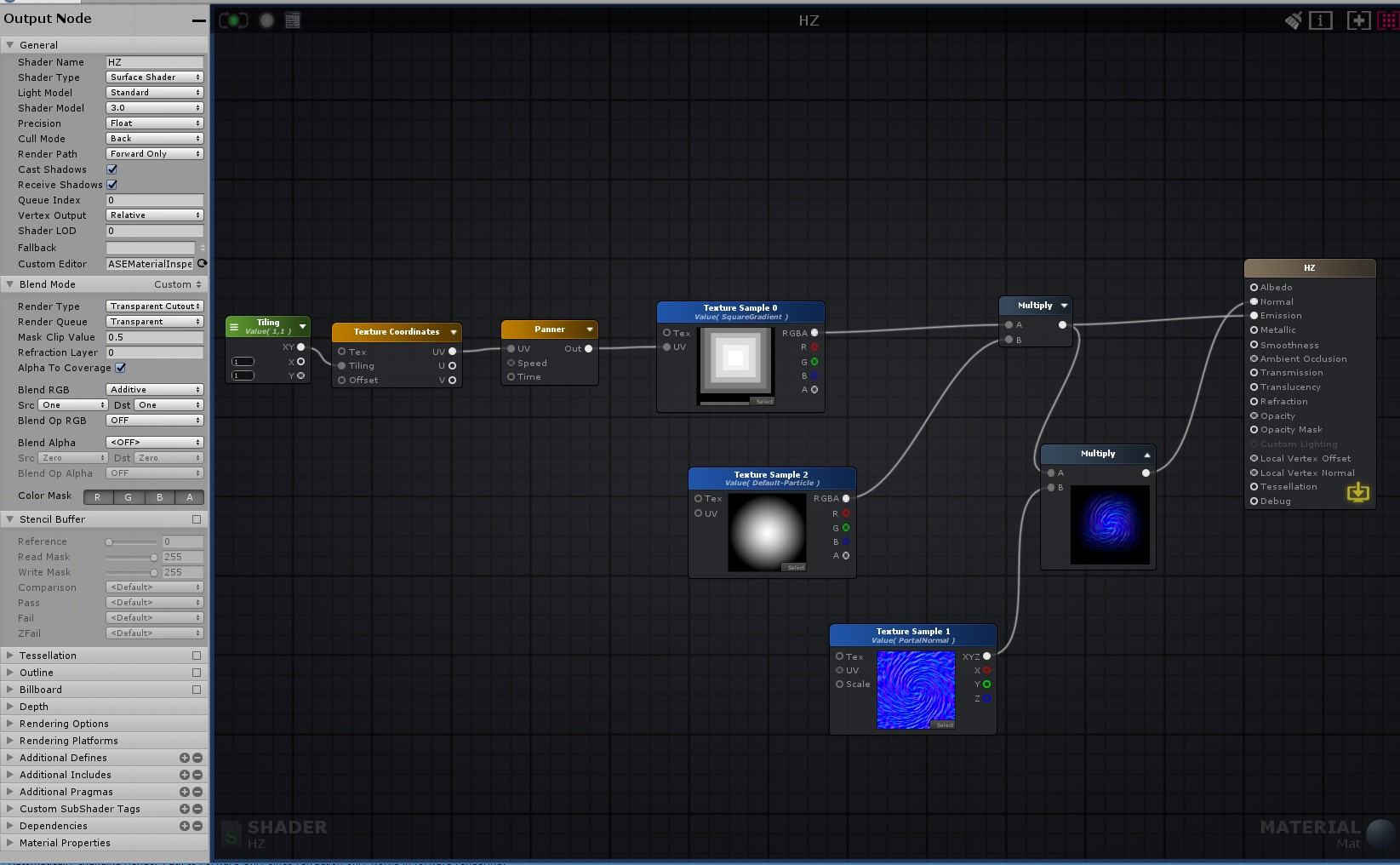Disable the Cast Shadows checkbox

[x=111, y=169]
